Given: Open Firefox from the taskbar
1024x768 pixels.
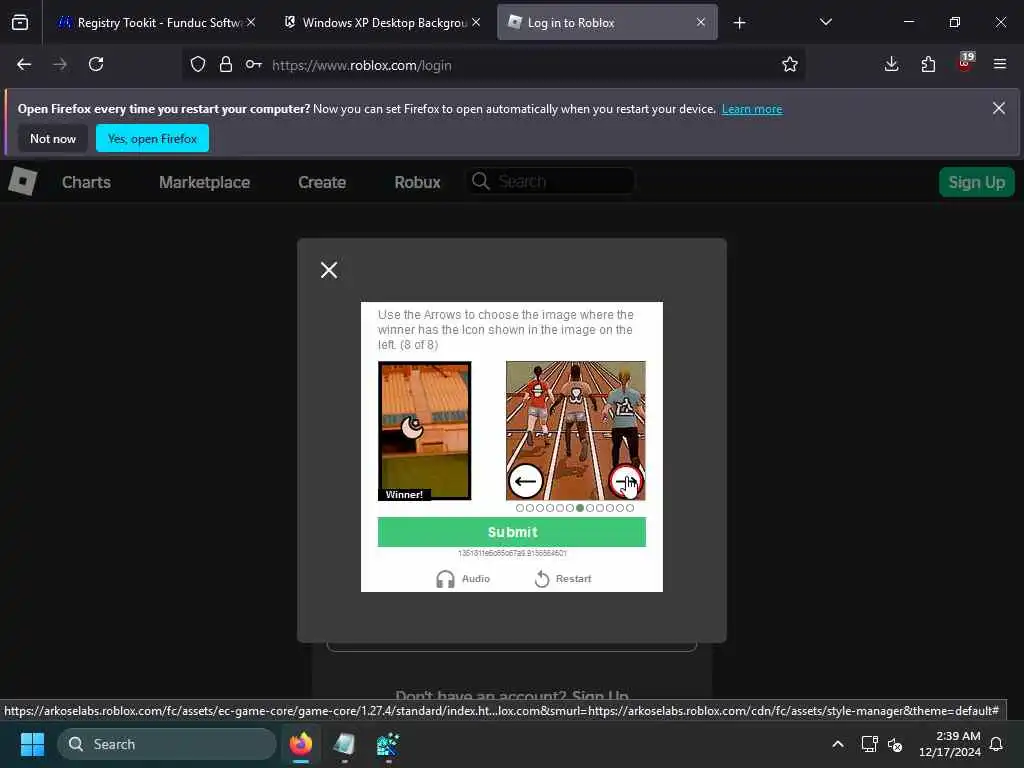Looking at the screenshot, I should click(301, 744).
